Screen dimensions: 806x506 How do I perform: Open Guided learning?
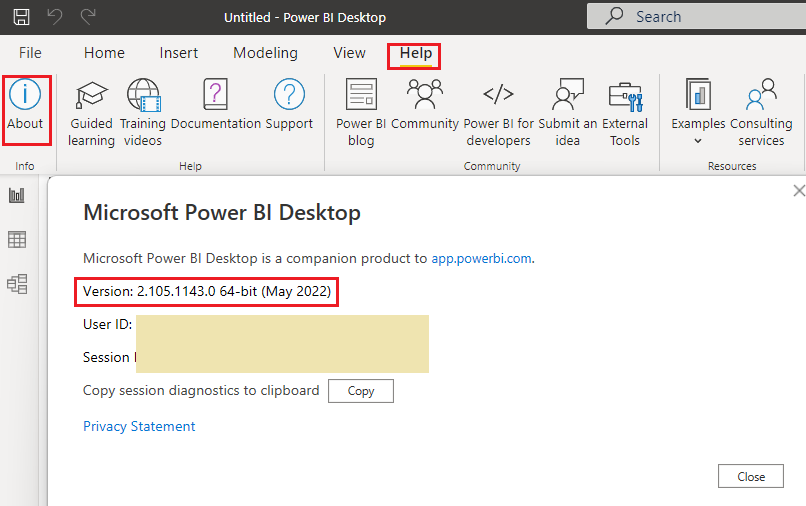point(91,113)
